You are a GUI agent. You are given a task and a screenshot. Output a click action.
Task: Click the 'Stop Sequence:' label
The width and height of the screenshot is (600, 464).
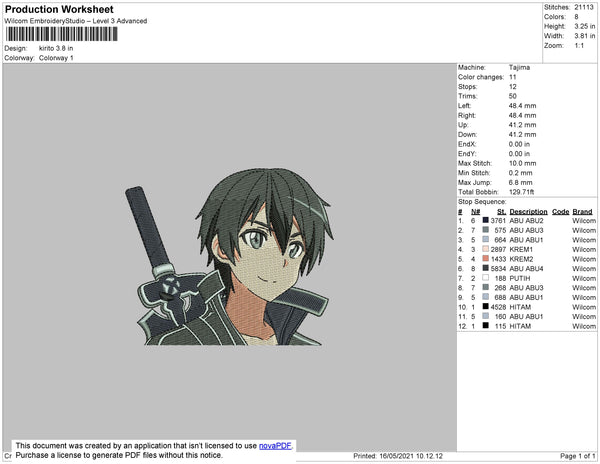tap(482, 202)
